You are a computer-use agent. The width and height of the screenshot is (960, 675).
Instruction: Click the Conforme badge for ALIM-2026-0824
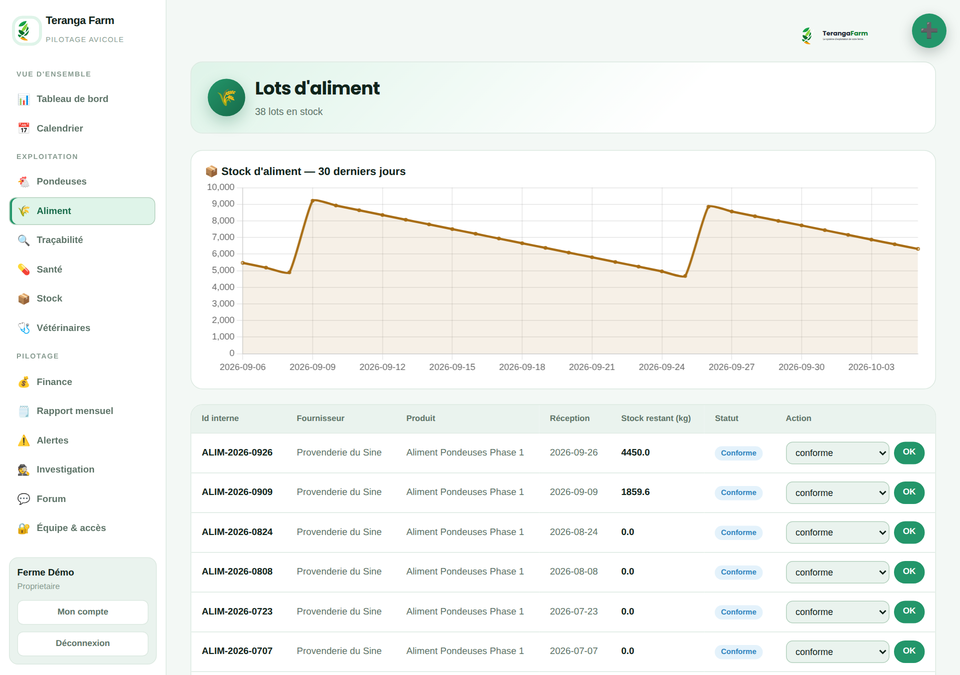[x=738, y=533]
